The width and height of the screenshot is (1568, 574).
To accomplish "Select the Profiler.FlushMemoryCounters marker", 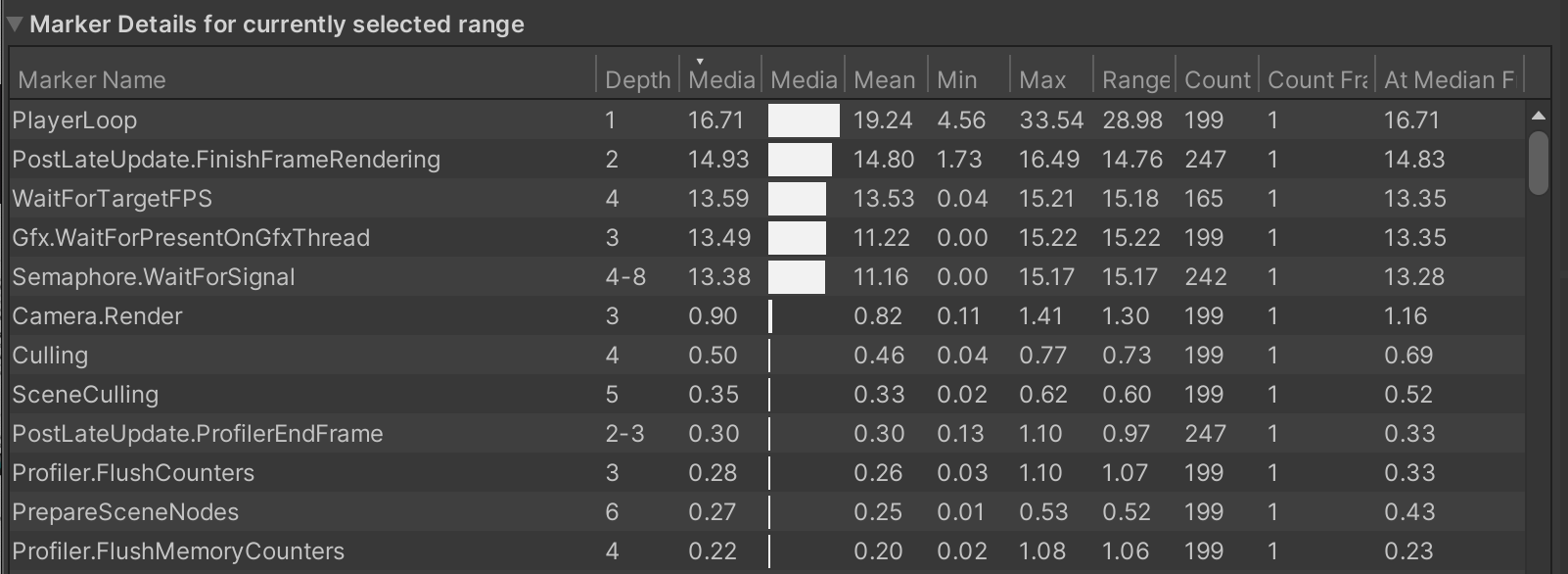I will point(294,550).
